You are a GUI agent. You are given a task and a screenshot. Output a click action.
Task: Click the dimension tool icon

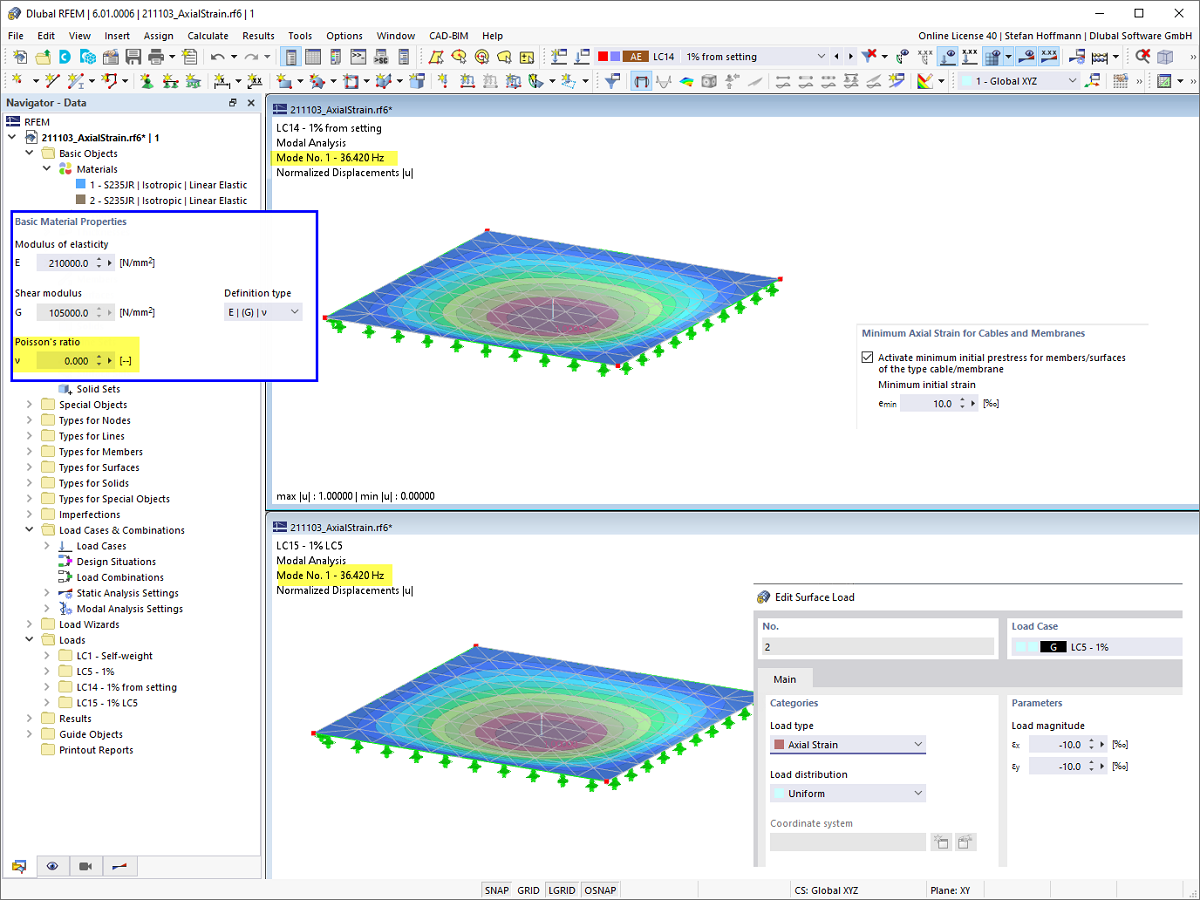pyautogui.click(x=220, y=81)
